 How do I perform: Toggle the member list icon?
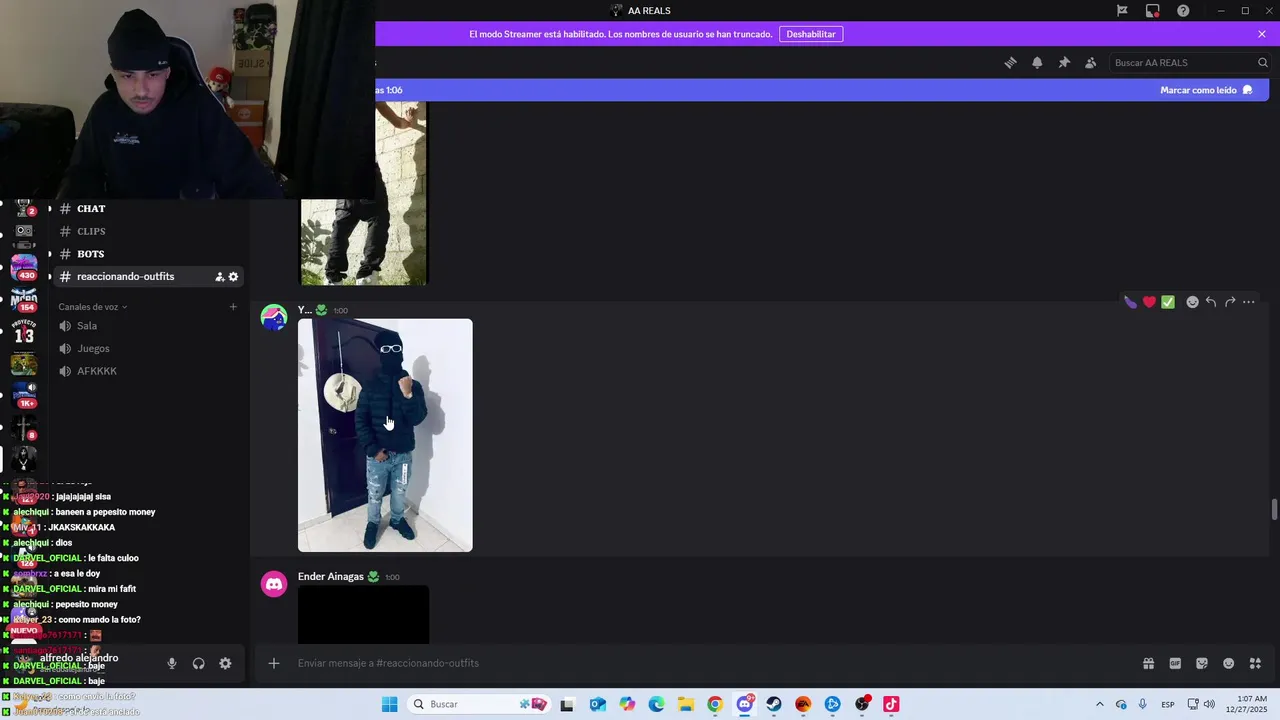[x=1091, y=62]
